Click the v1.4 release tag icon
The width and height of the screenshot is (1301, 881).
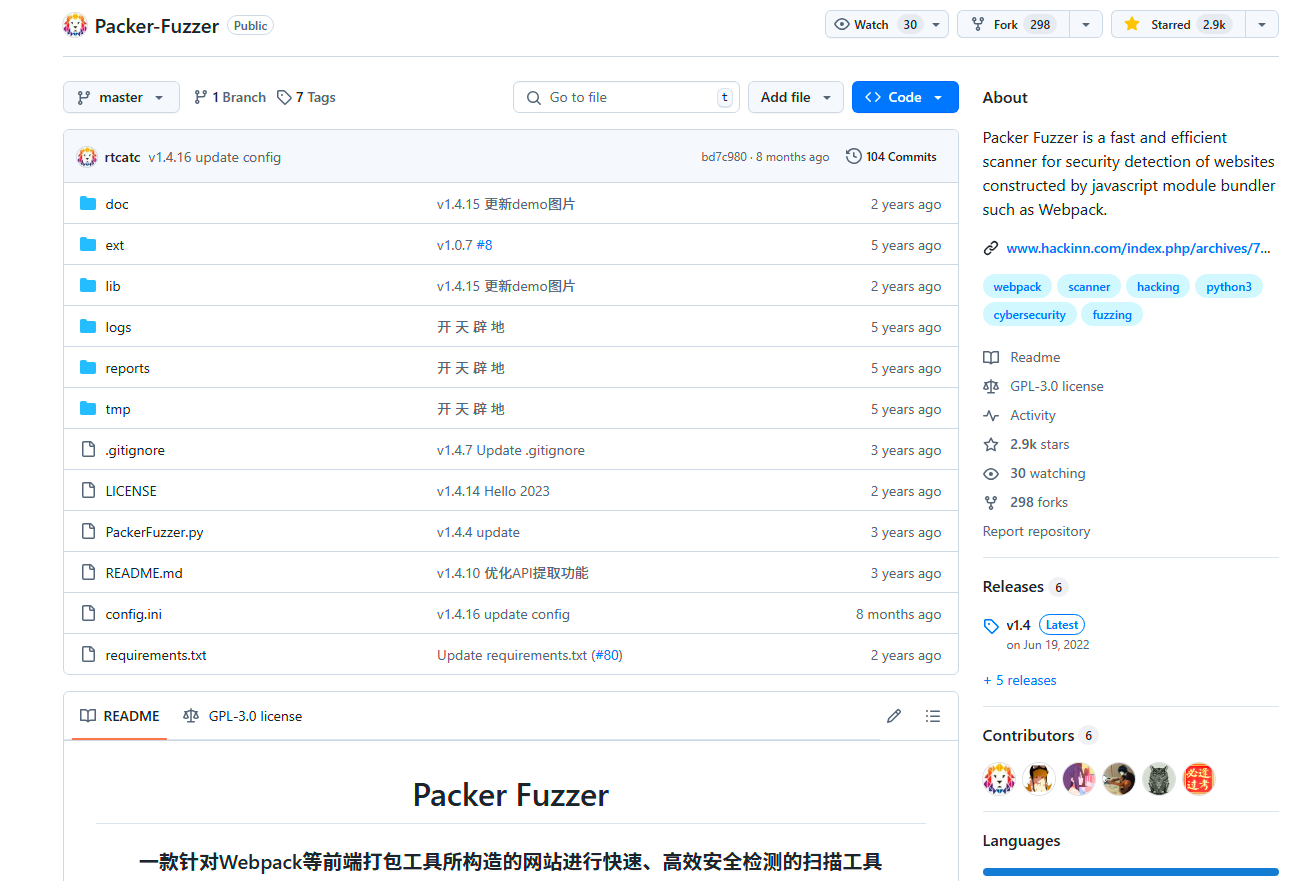991,626
